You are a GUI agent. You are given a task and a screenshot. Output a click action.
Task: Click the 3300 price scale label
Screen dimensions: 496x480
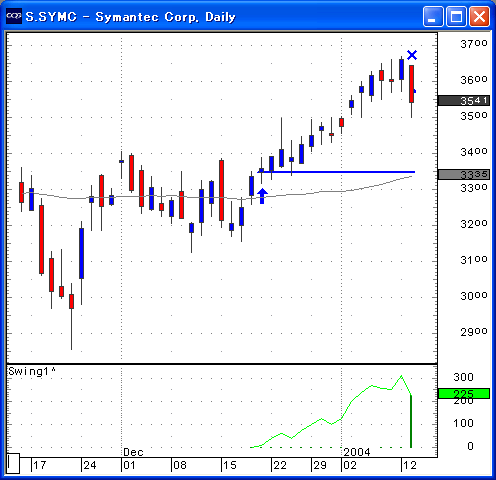474,188
